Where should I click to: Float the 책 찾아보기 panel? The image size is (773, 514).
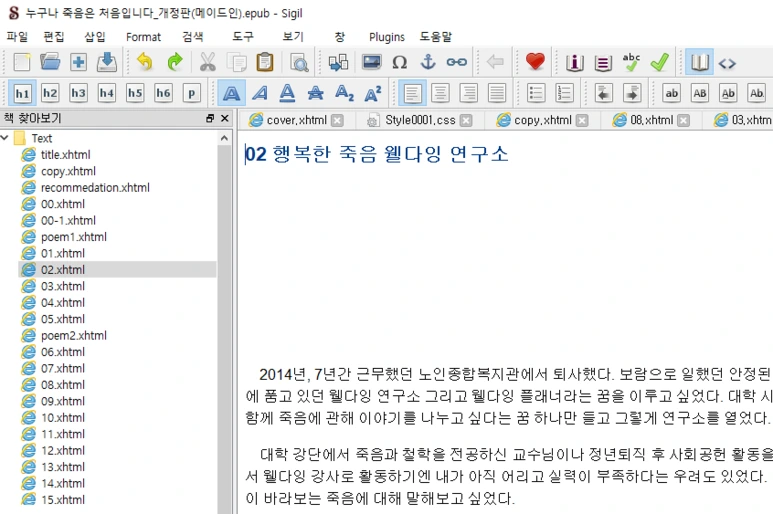point(210,118)
